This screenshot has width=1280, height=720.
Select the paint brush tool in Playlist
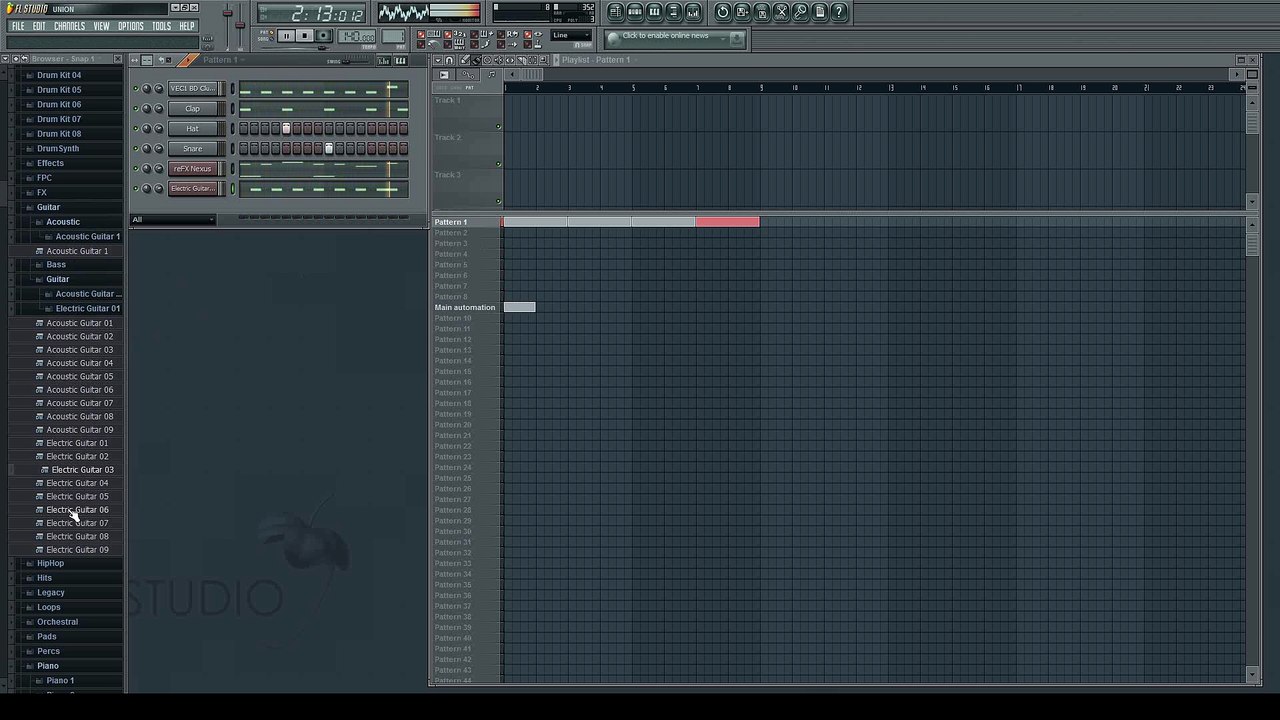(x=476, y=59)
